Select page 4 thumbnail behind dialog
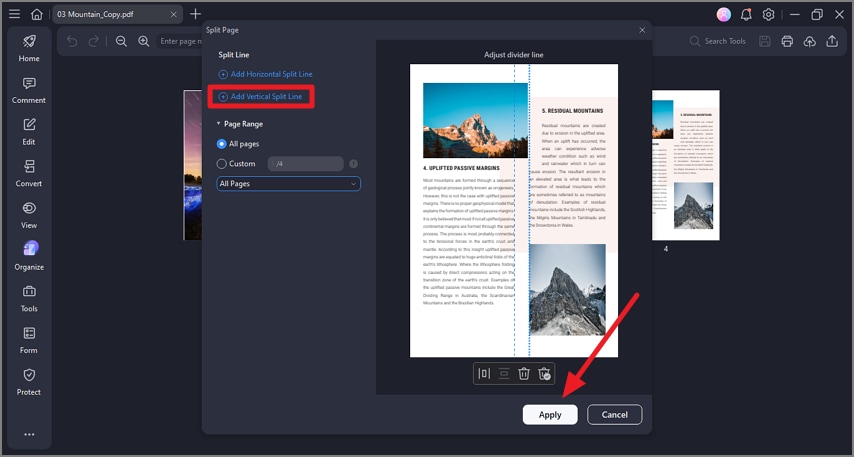Screen dimensions: 854x457 click(x=686, y=165)
